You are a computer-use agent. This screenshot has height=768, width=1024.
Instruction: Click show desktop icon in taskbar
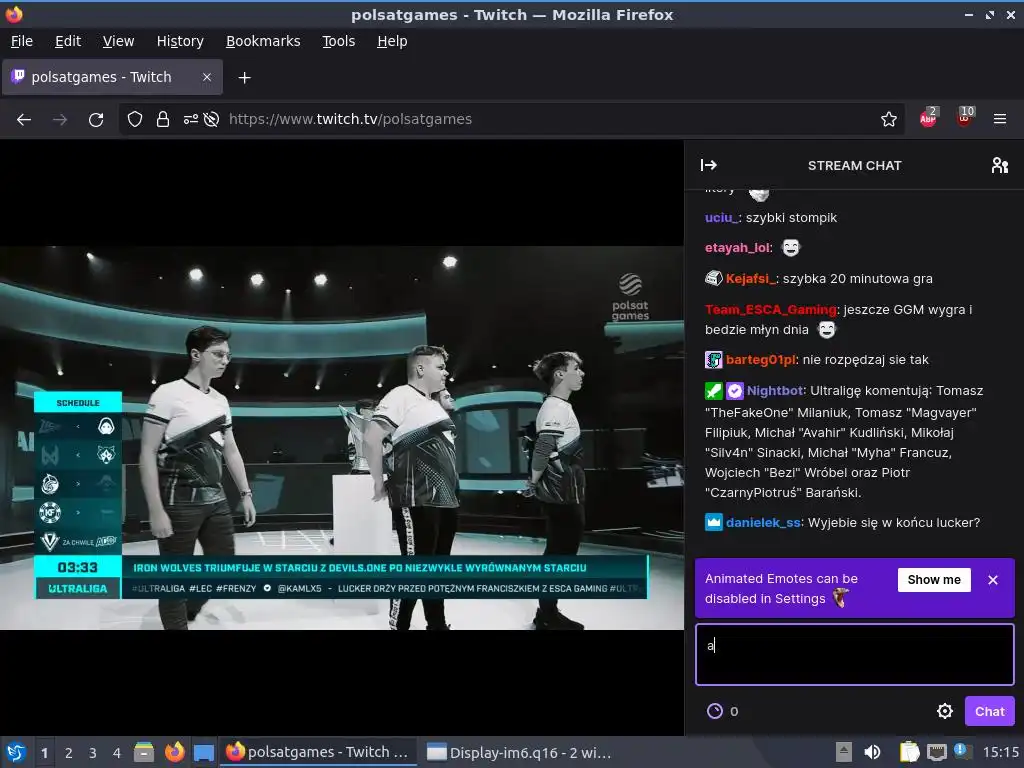[204, 752]
